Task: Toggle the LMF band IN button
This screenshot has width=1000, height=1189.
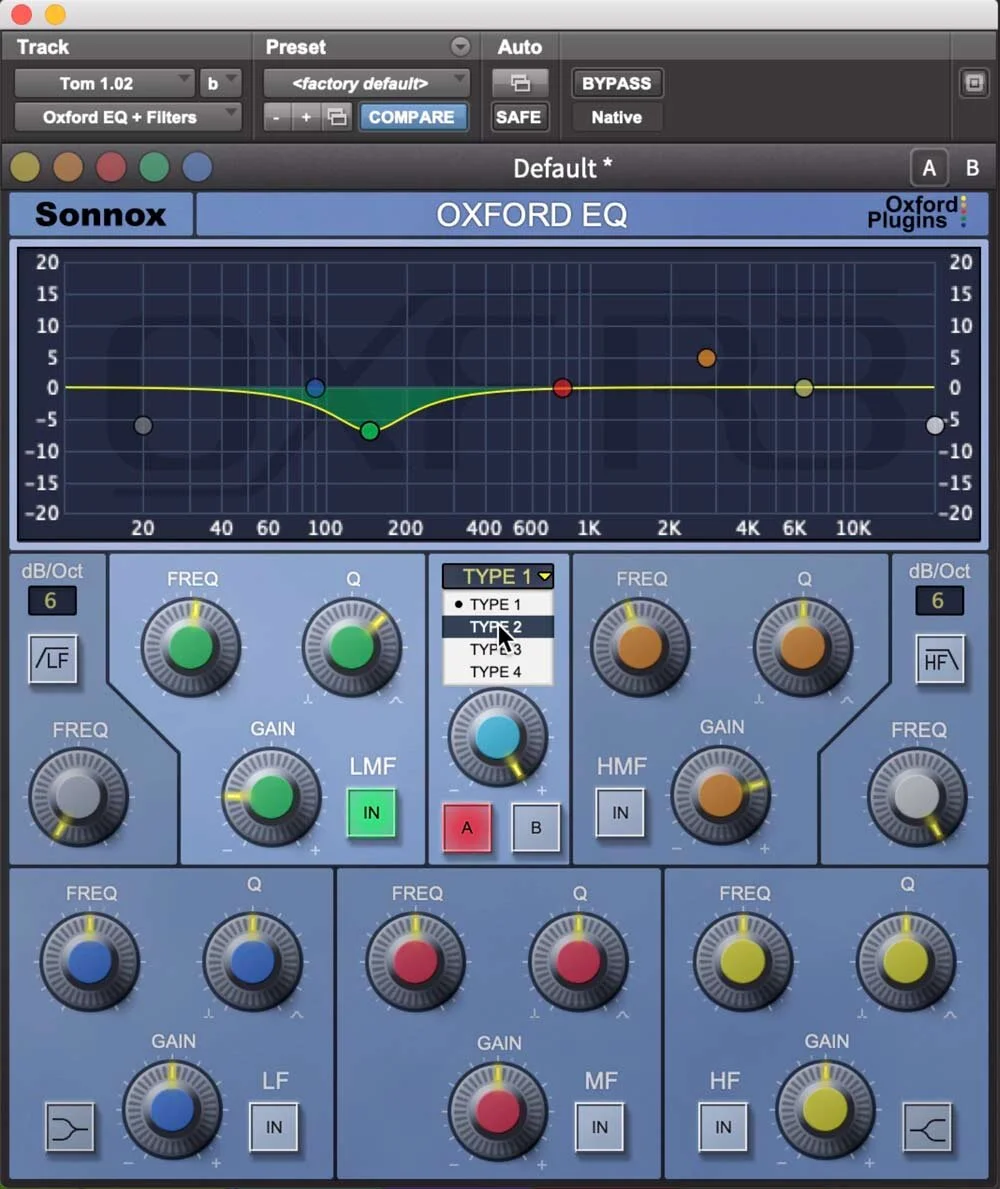Action: [371, 813]
